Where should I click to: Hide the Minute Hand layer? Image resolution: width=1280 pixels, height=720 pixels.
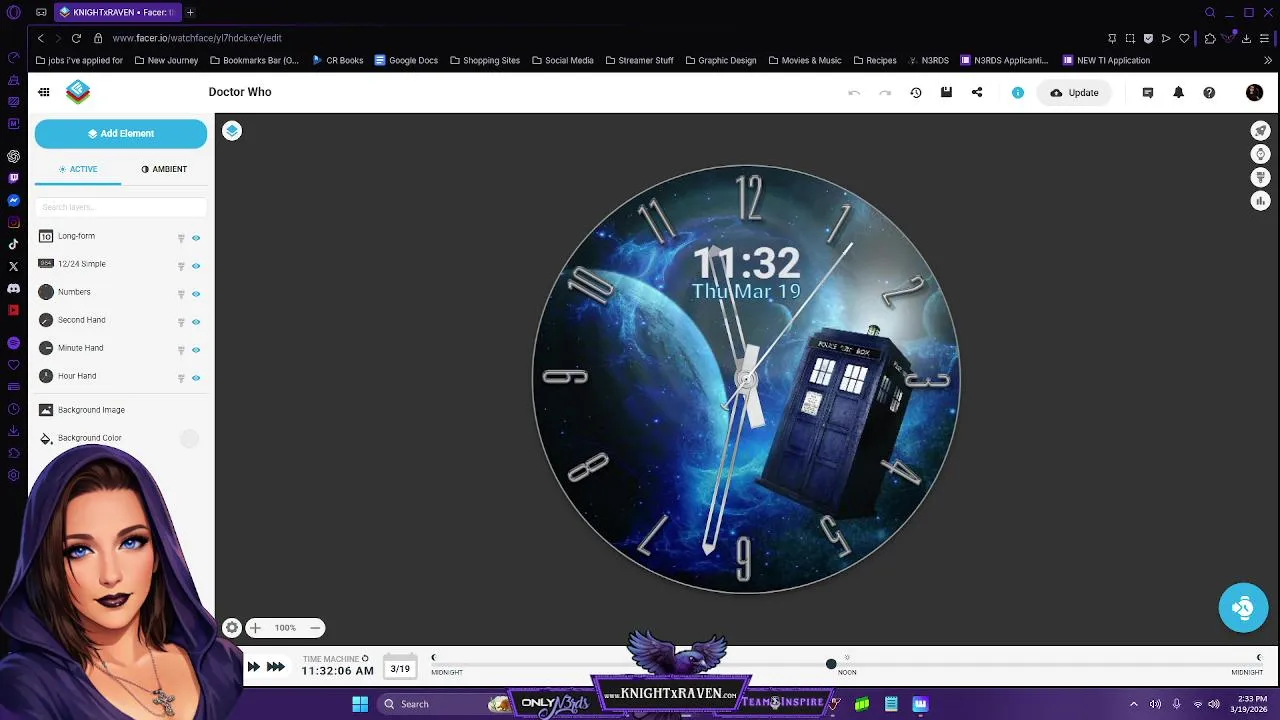196,350
